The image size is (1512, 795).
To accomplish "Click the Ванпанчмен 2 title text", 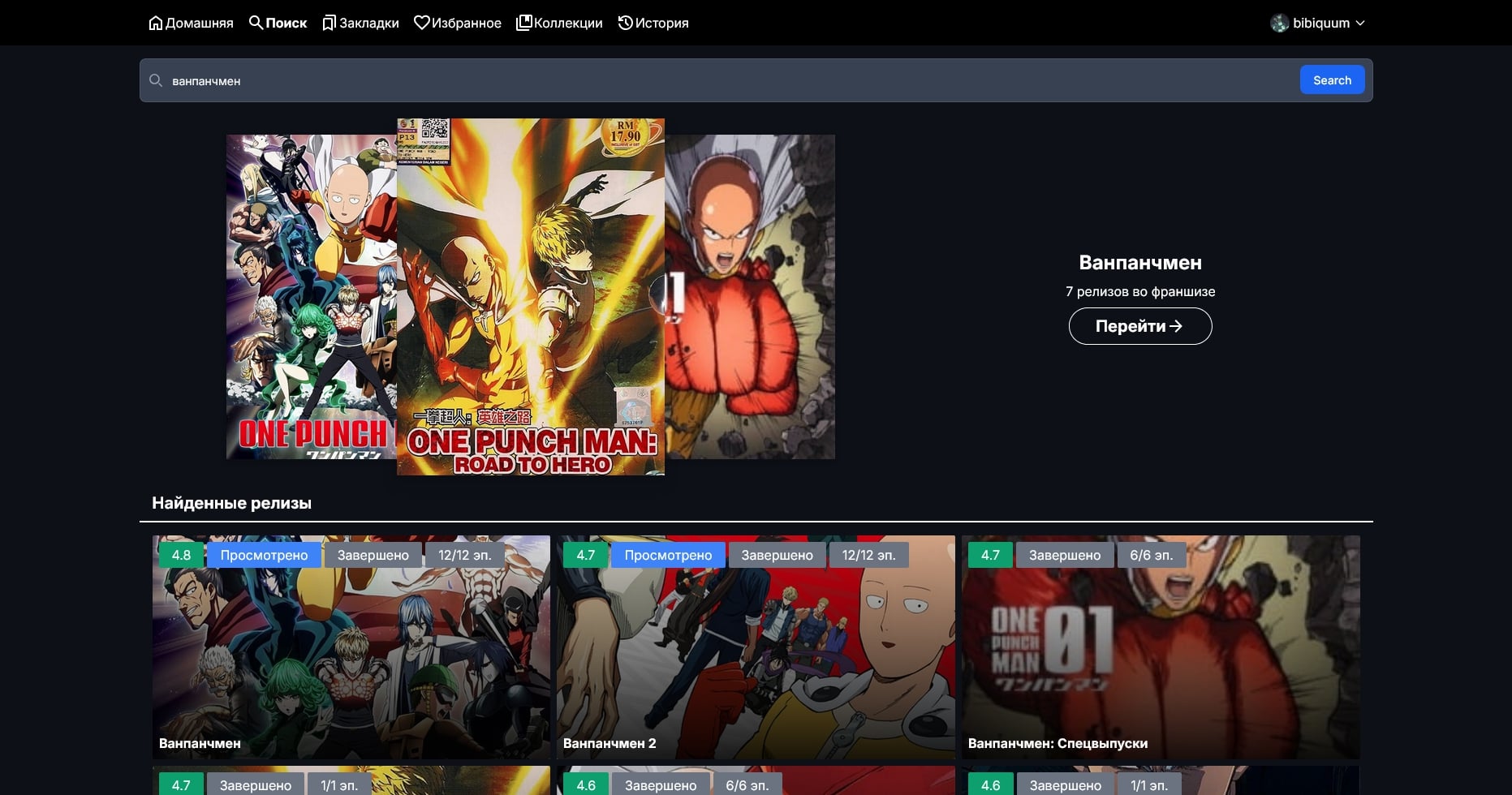I will (610, 743).
